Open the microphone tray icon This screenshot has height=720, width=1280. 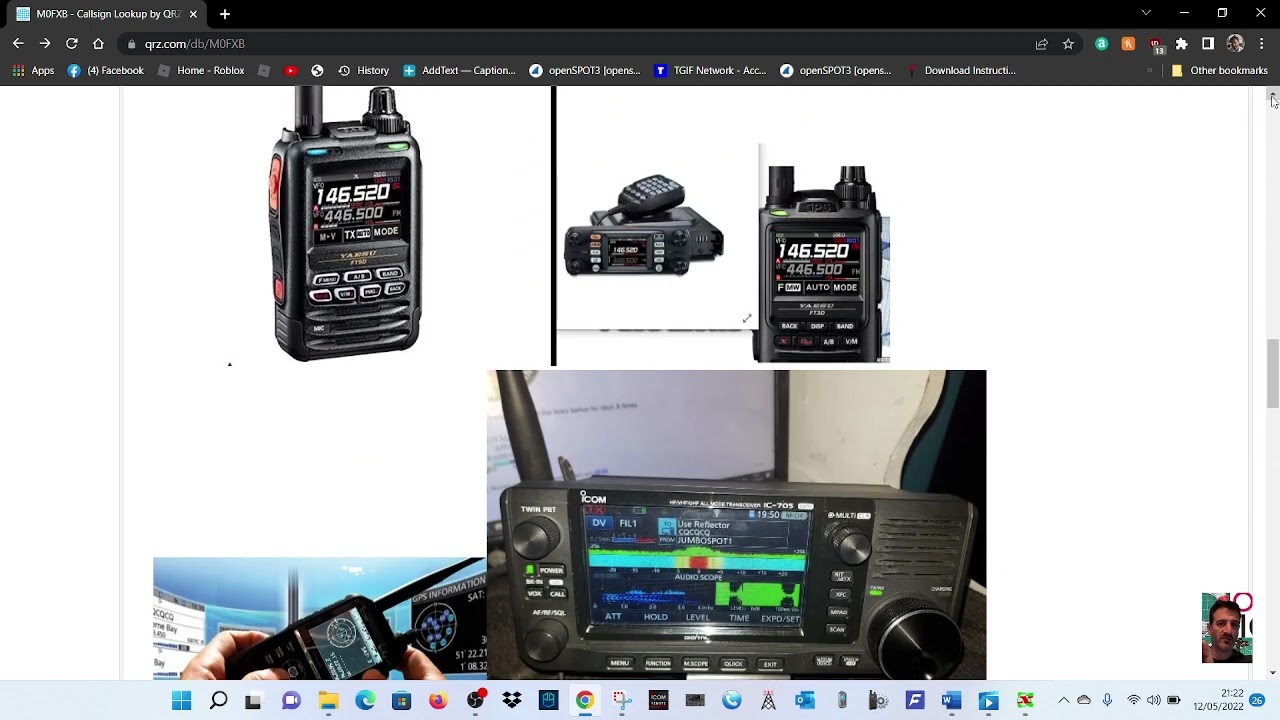pyautogui.click(x=1107, y=701)
